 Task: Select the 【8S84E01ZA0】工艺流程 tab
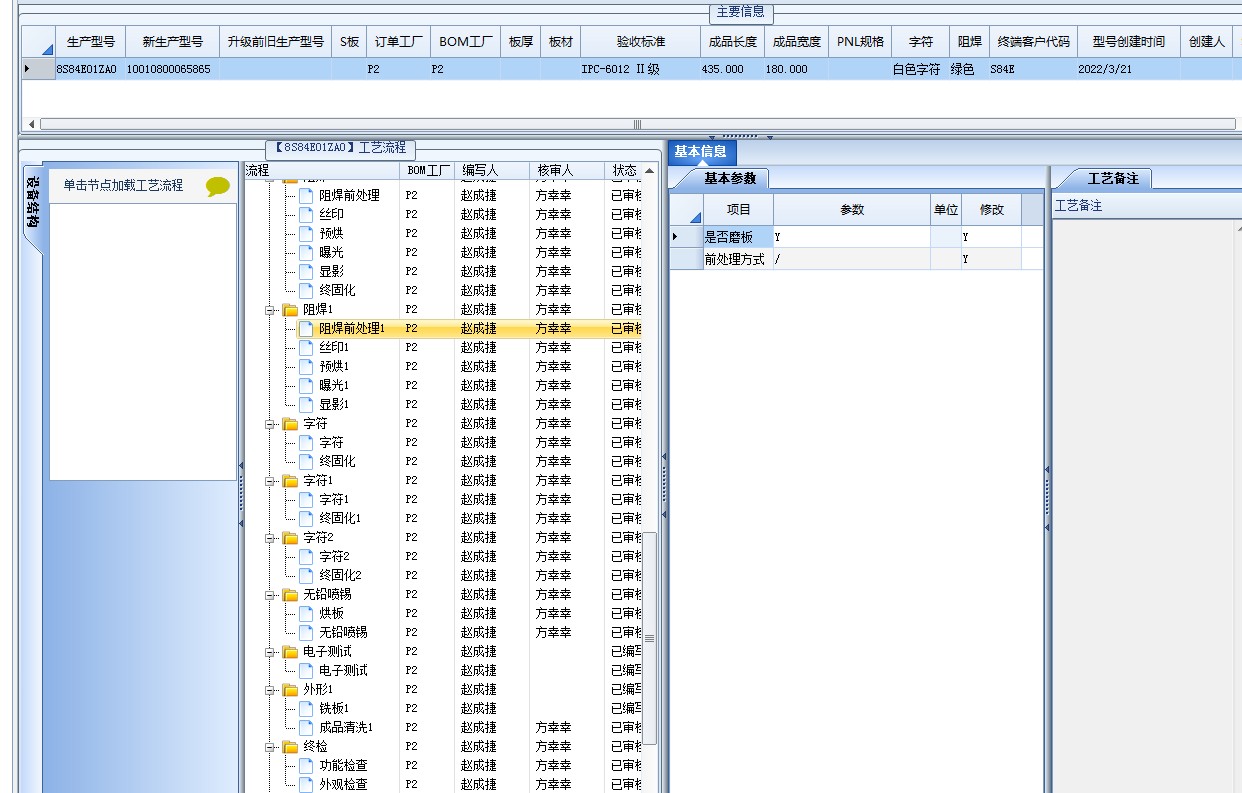341,147
